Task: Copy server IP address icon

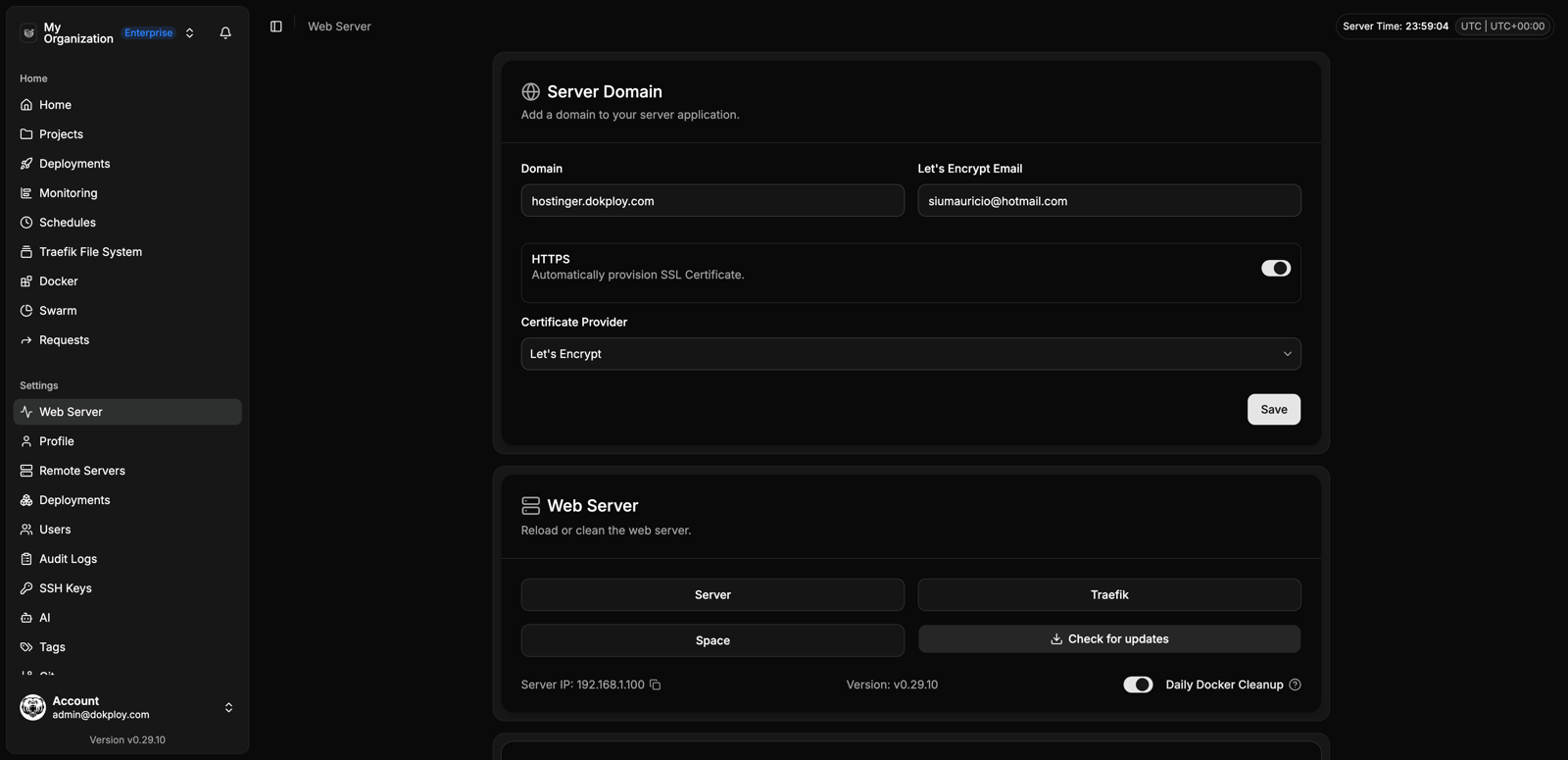Action: pos(656,684)
